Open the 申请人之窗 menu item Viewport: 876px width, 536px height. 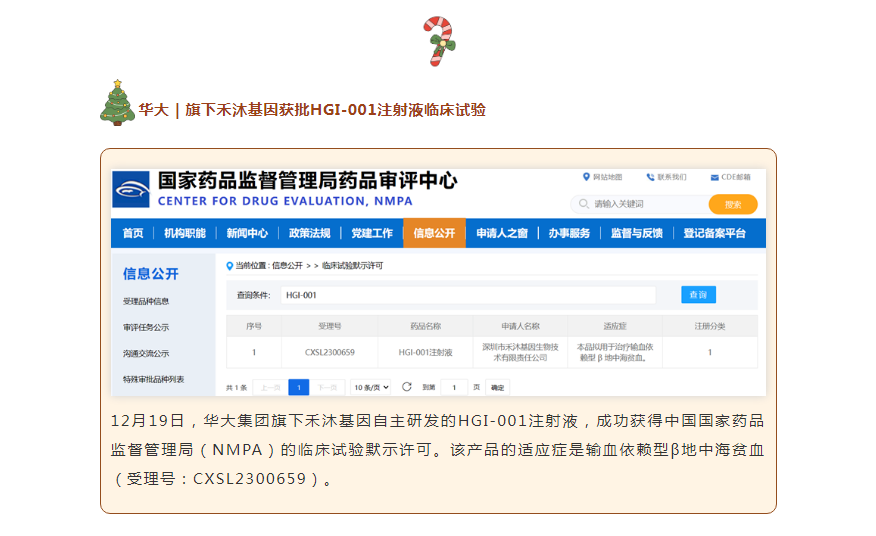[x=502, y=233]
